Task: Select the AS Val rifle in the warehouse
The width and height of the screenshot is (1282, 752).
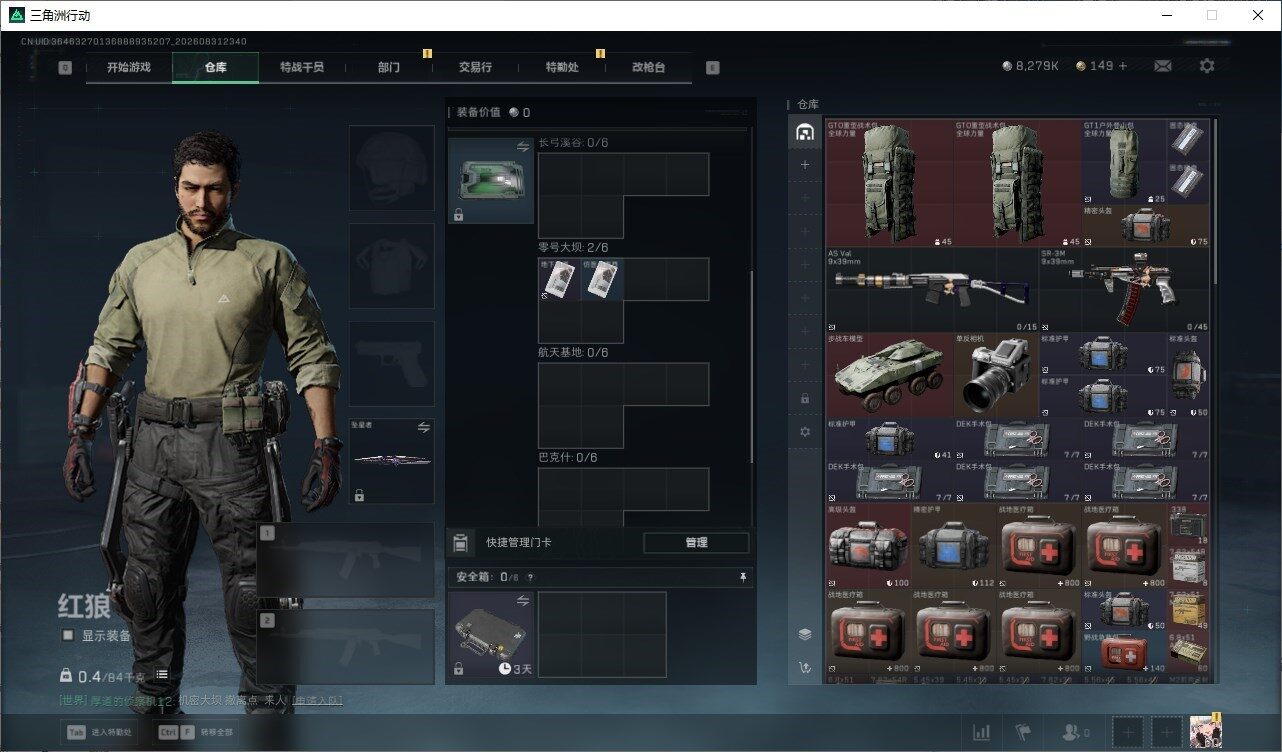Action: coord(932,290)
